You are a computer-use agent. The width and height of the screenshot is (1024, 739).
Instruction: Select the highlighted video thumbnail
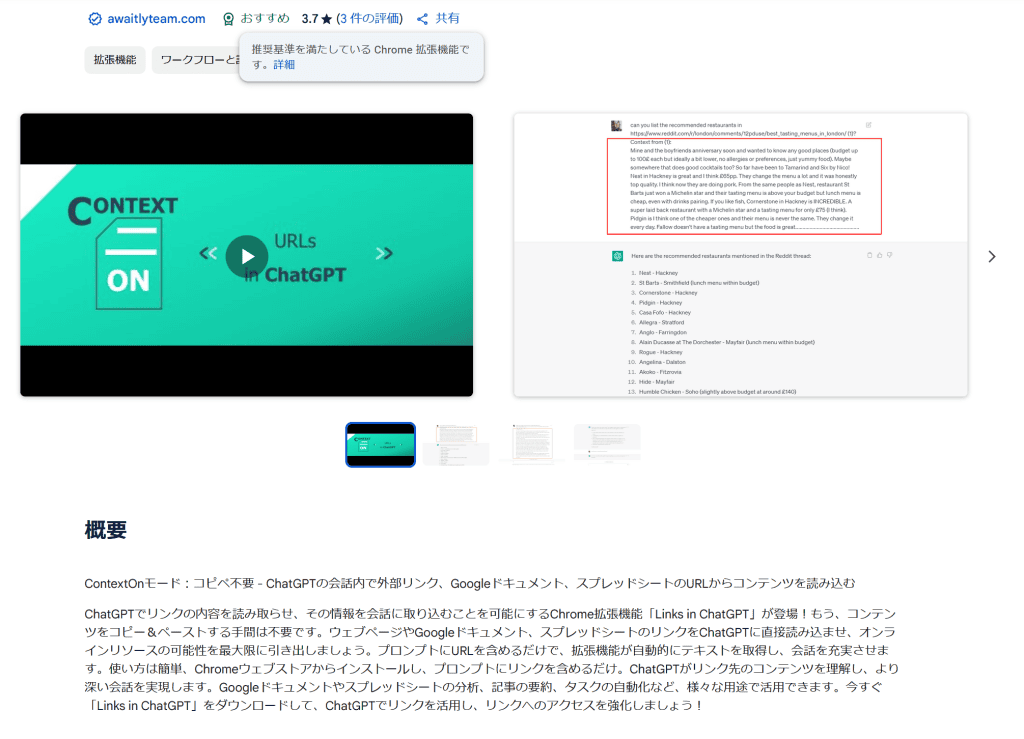click(380, 442)
